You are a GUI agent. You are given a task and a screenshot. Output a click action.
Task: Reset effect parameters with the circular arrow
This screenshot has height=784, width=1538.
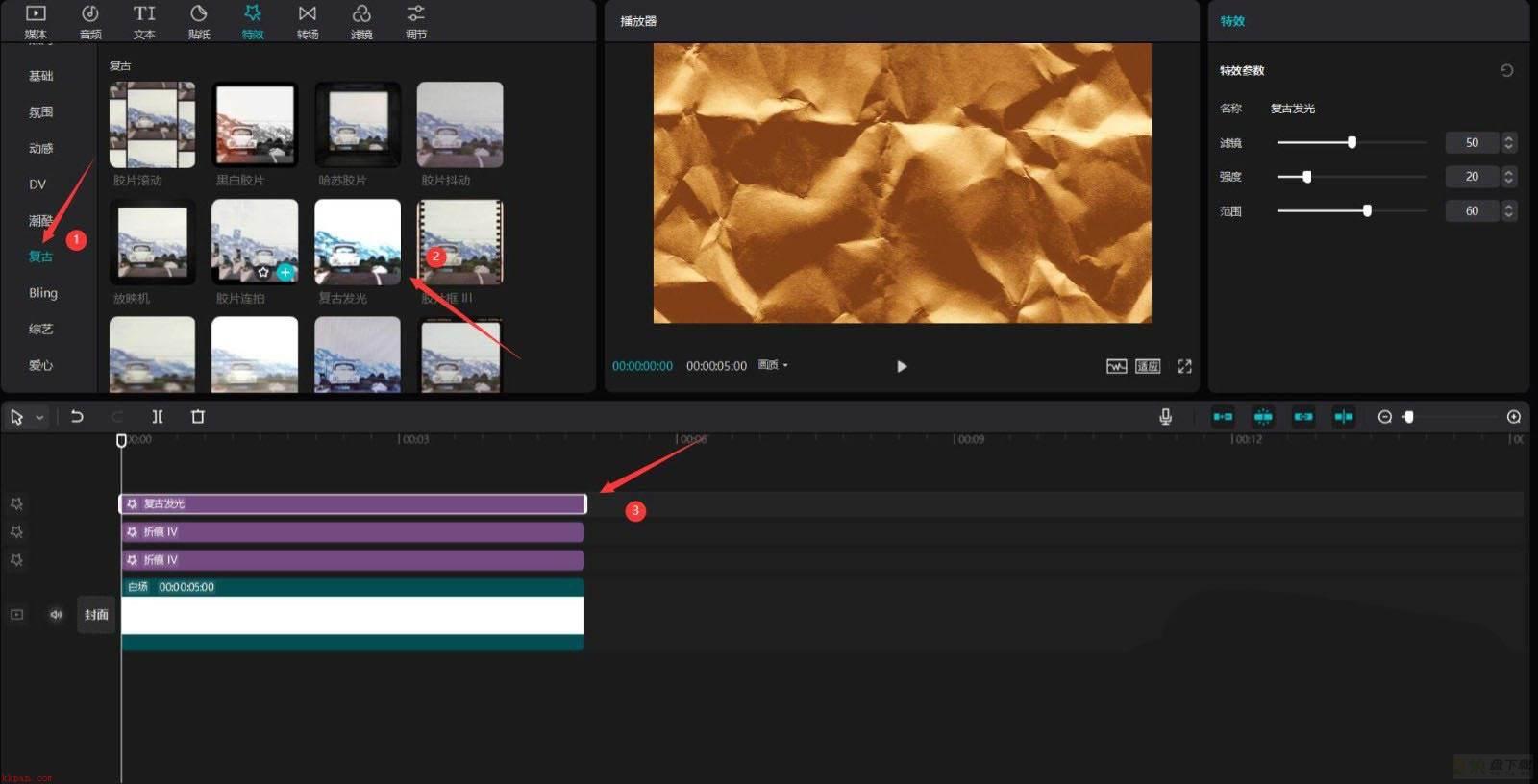coord(1507,70)
